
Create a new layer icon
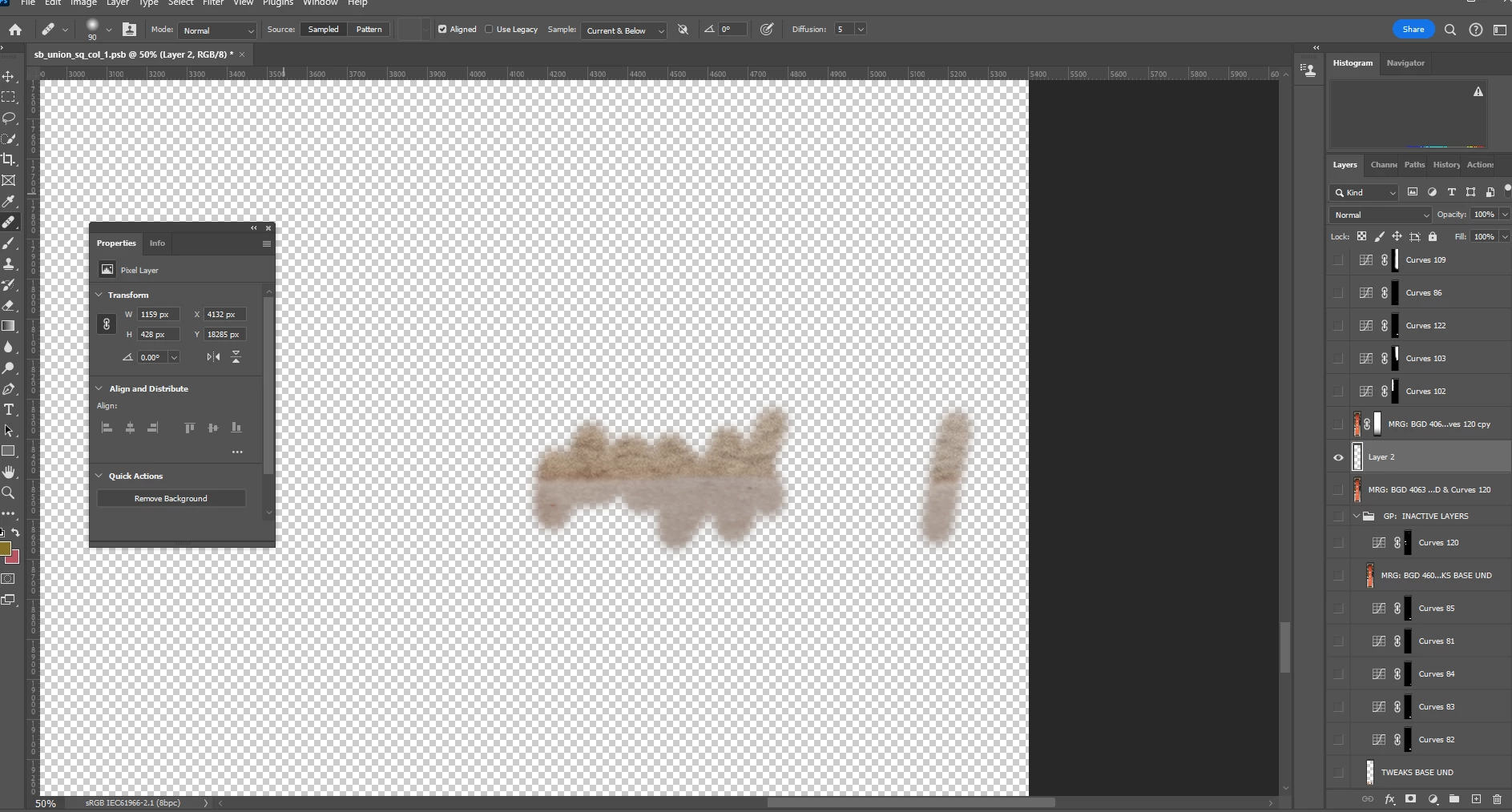coord(1476,799)
